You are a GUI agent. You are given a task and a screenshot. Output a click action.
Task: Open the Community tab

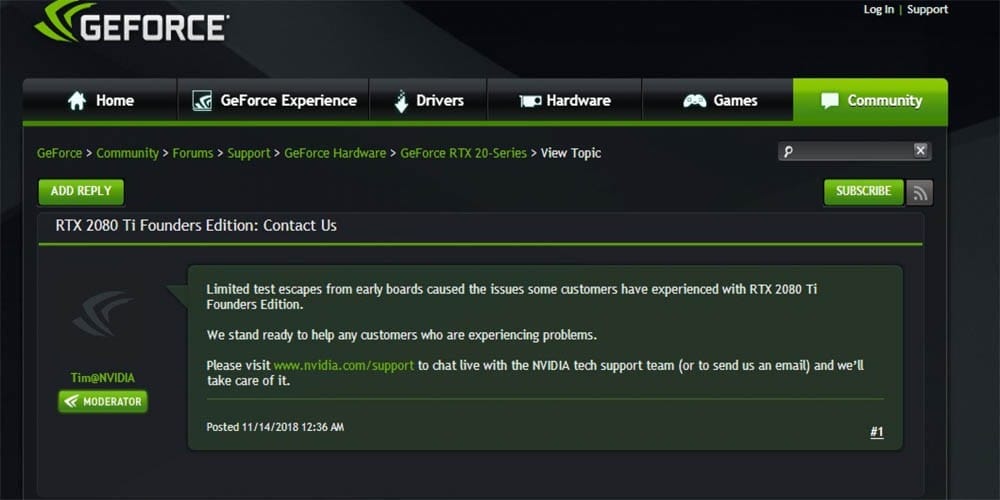[x=870, y=101]
